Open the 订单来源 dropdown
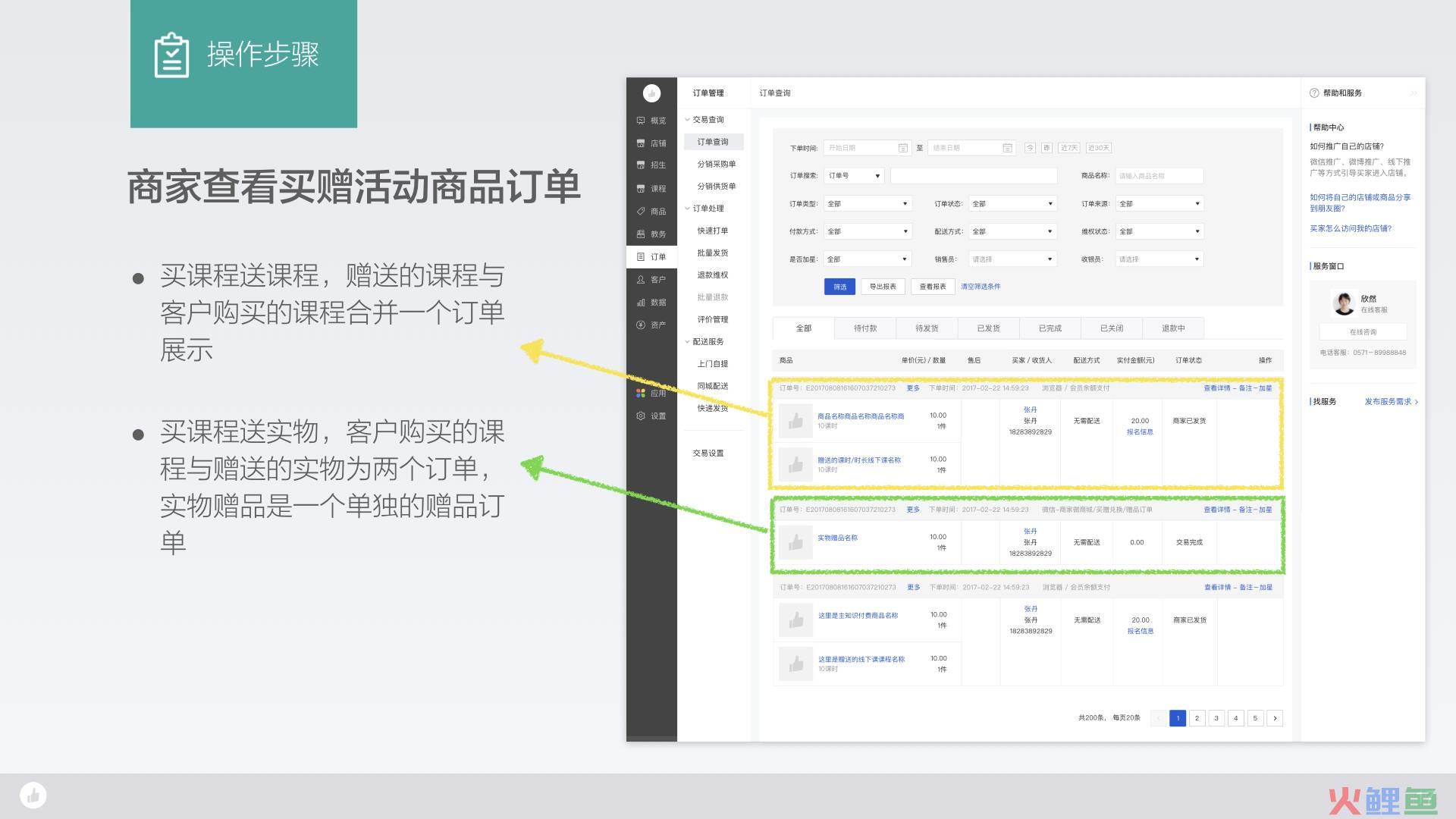 tap(1159, 204)
